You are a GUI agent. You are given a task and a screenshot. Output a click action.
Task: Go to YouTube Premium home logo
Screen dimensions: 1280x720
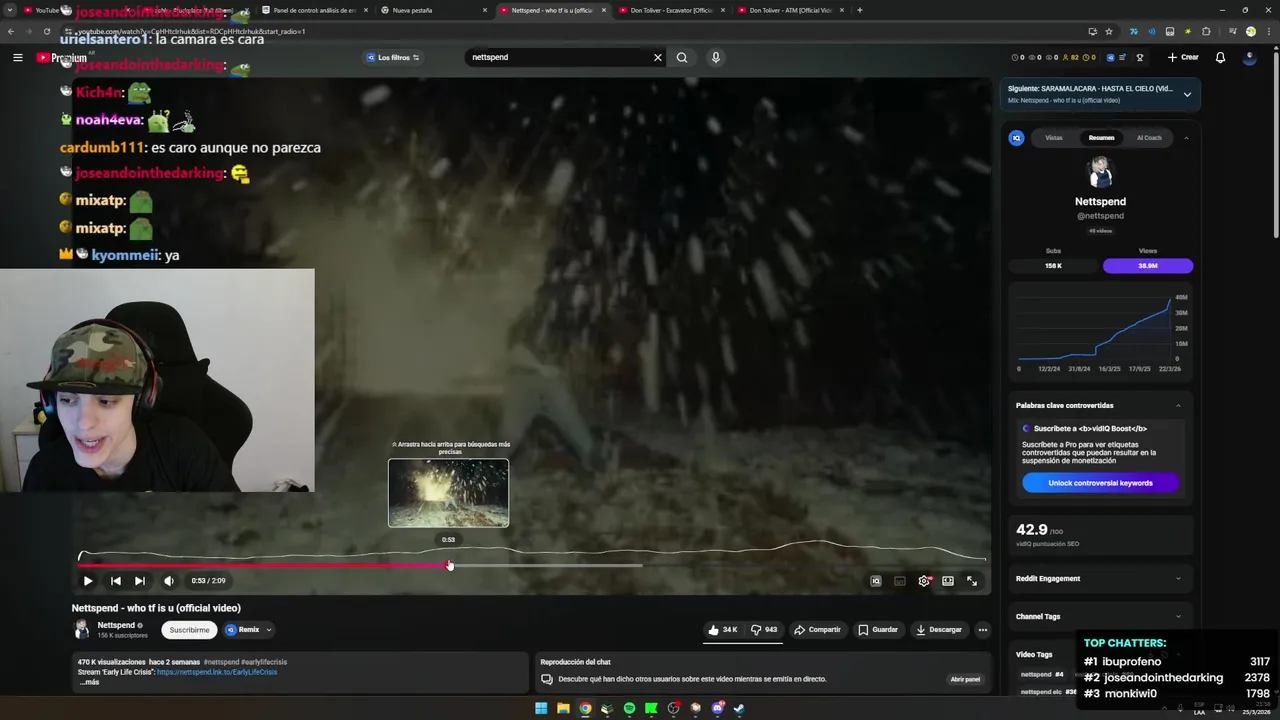click(62, 58)
